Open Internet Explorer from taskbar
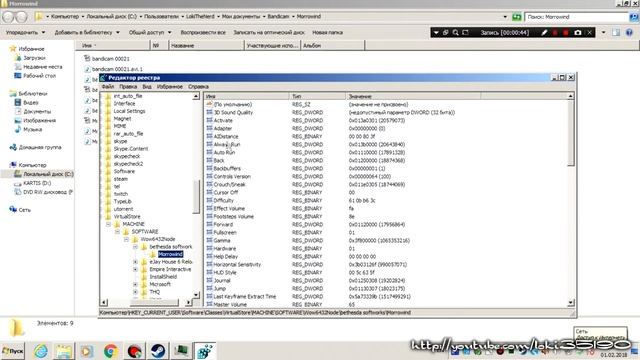 tap(41, 351)
